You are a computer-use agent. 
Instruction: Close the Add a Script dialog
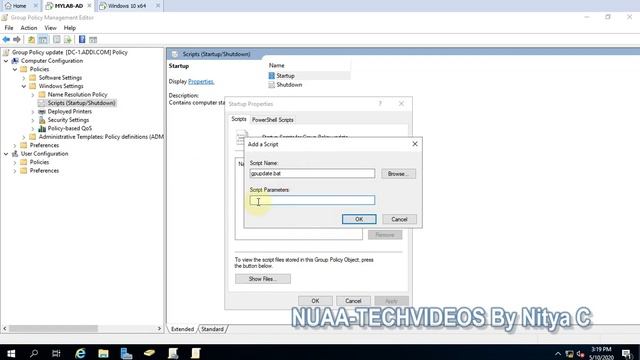415,144
